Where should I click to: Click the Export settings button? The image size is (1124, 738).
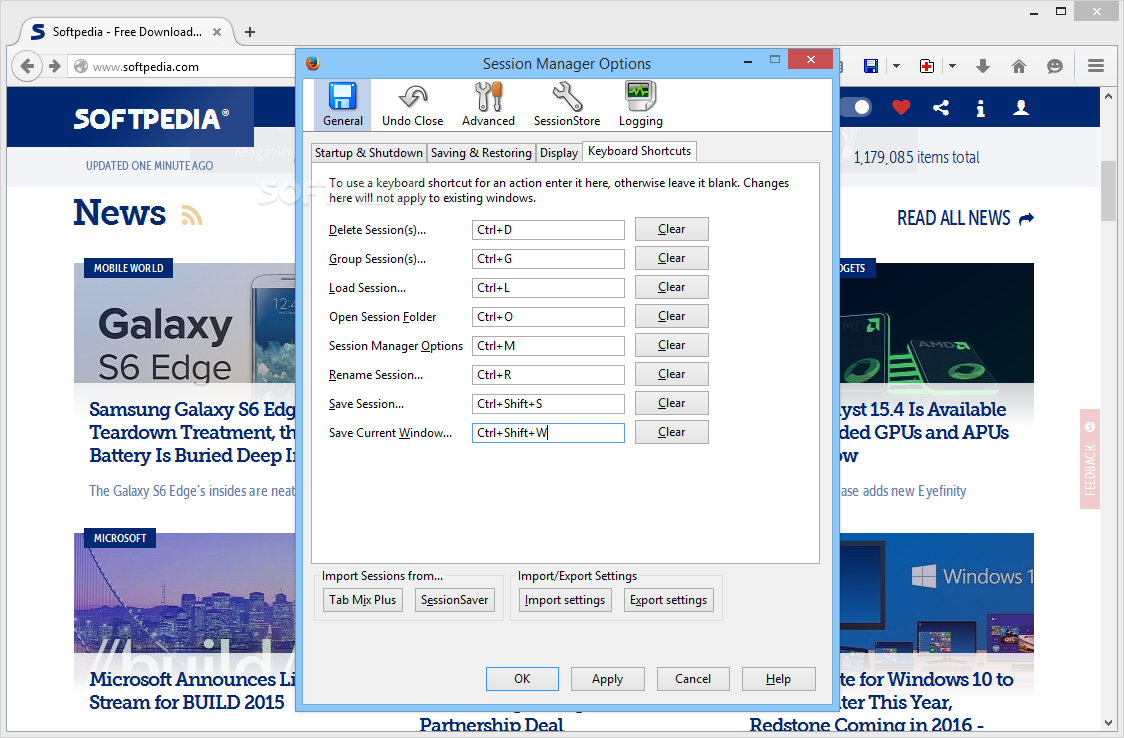tap(668, 600)
